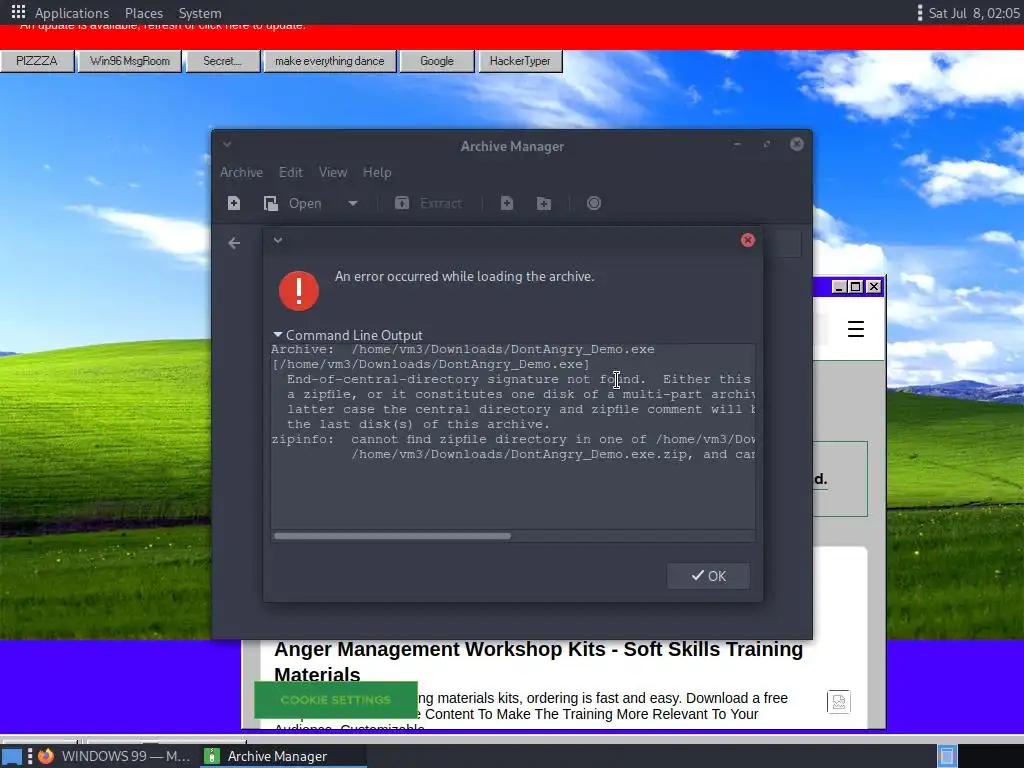The image size is (1024, 768).
Task: Open Anger Management Workshop Kits headline link
Action: 538,662
